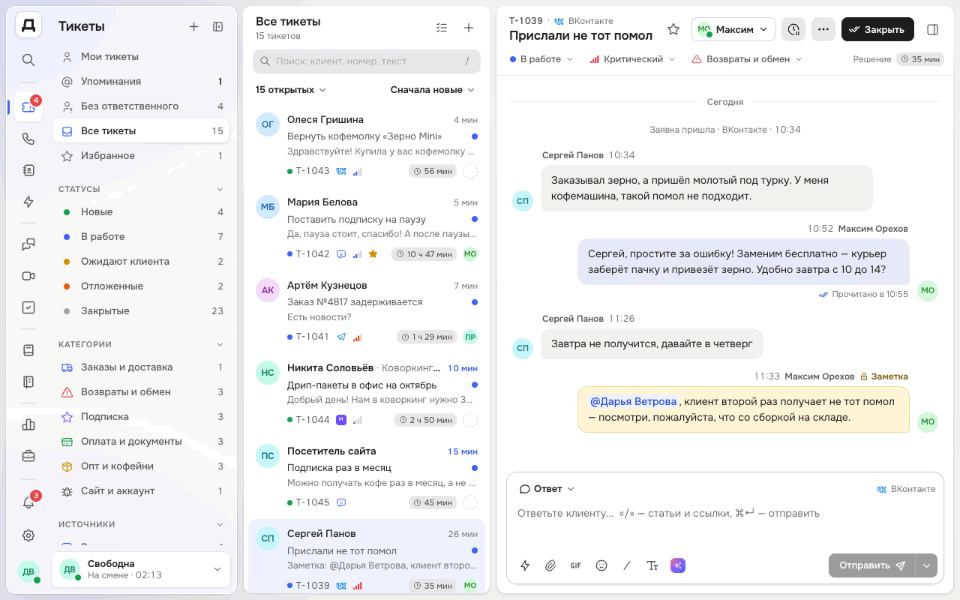This screenshot has height=600, width=960.
Task: Click the 'Отправить' send button
Action: click(x=872, y=565)
